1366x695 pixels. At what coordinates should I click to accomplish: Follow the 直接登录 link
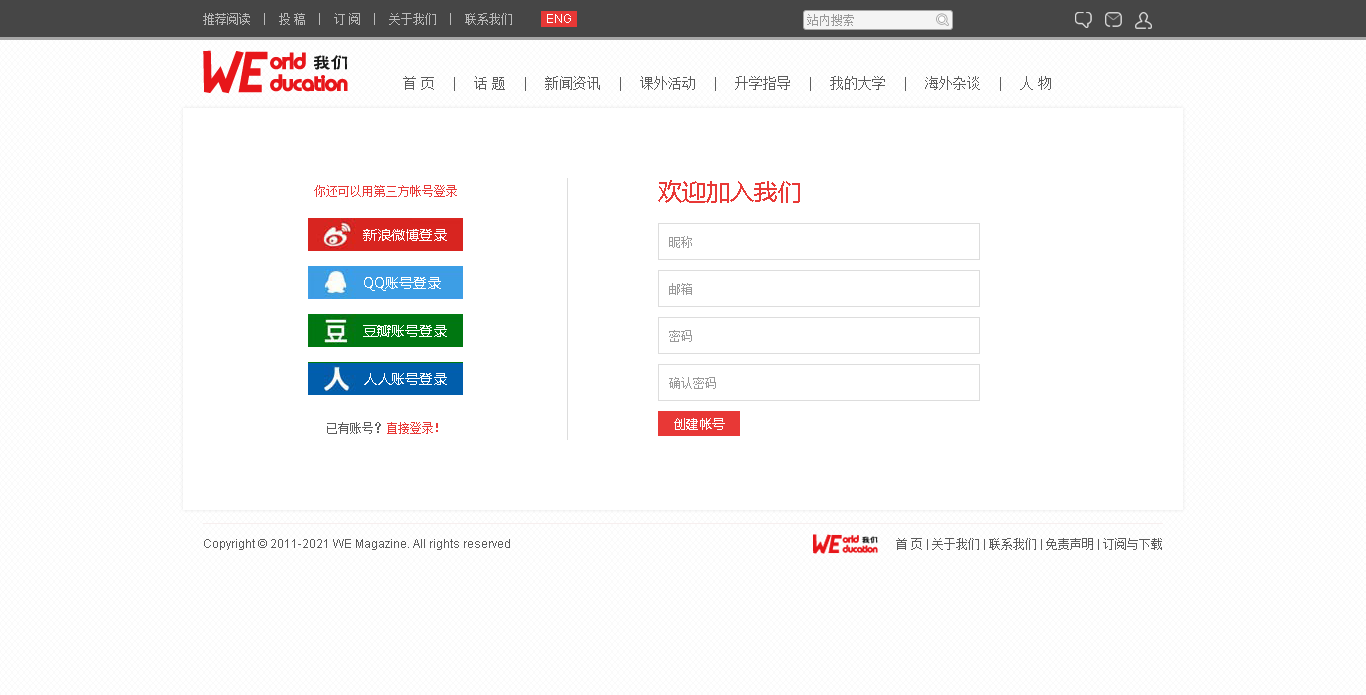411,429
